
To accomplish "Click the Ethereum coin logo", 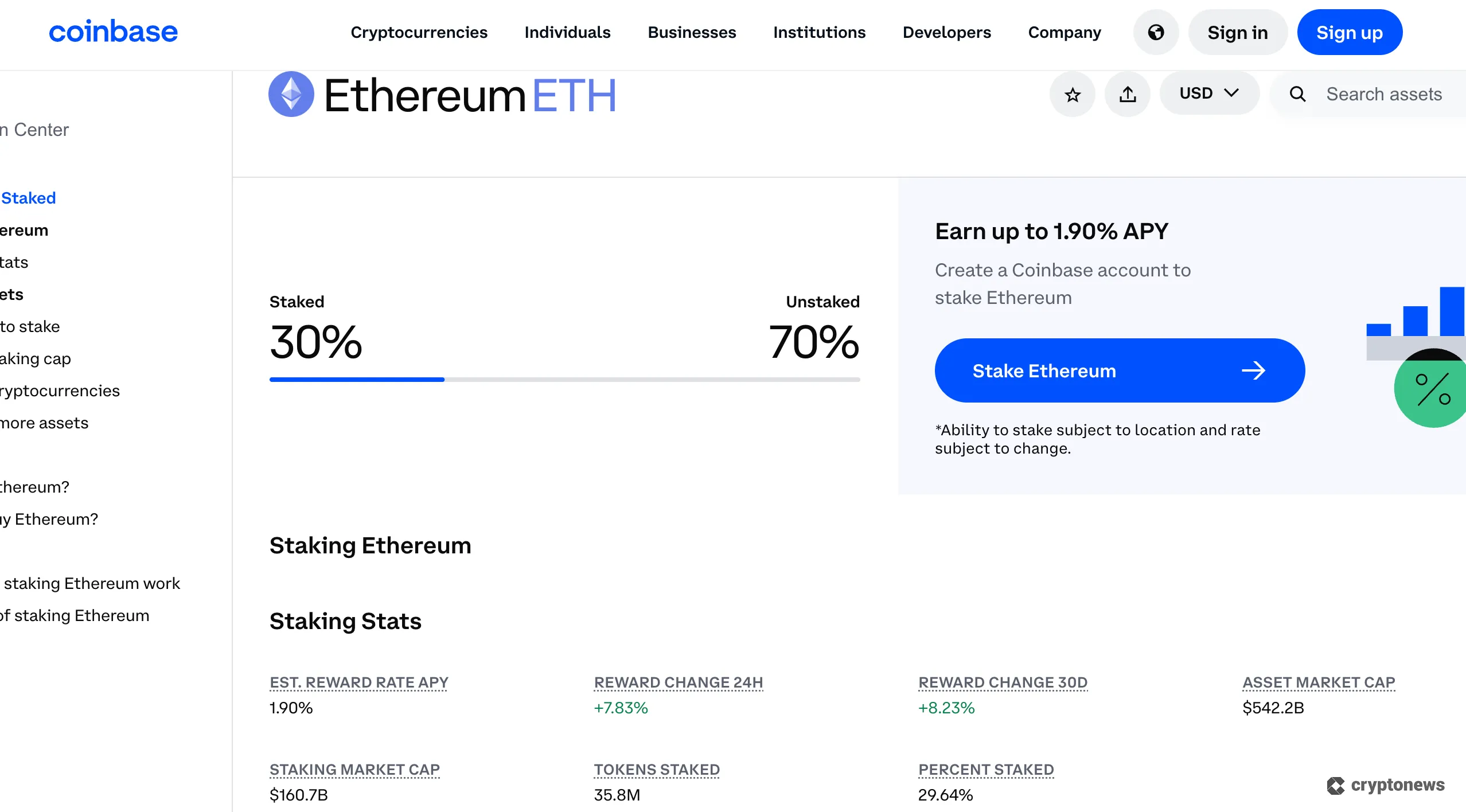I will [x=291, y=93].
